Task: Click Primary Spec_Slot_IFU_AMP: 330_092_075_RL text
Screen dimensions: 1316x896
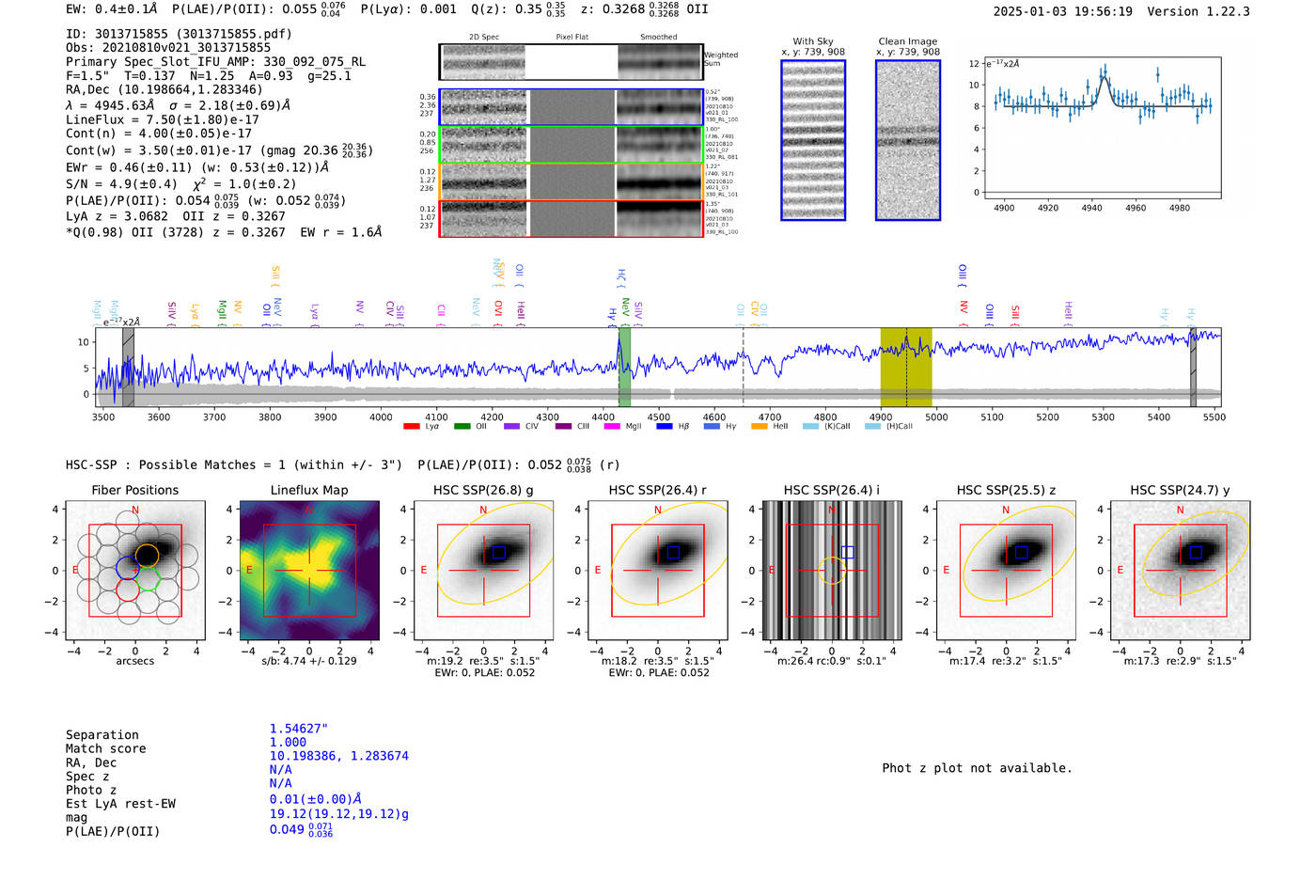Action: coord(215,62)
